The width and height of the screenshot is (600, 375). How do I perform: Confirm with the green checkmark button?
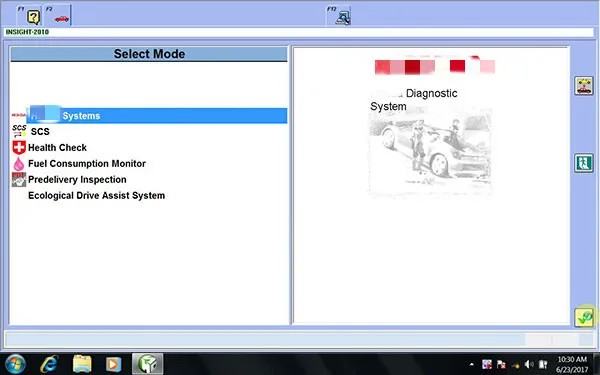(584, 317)
